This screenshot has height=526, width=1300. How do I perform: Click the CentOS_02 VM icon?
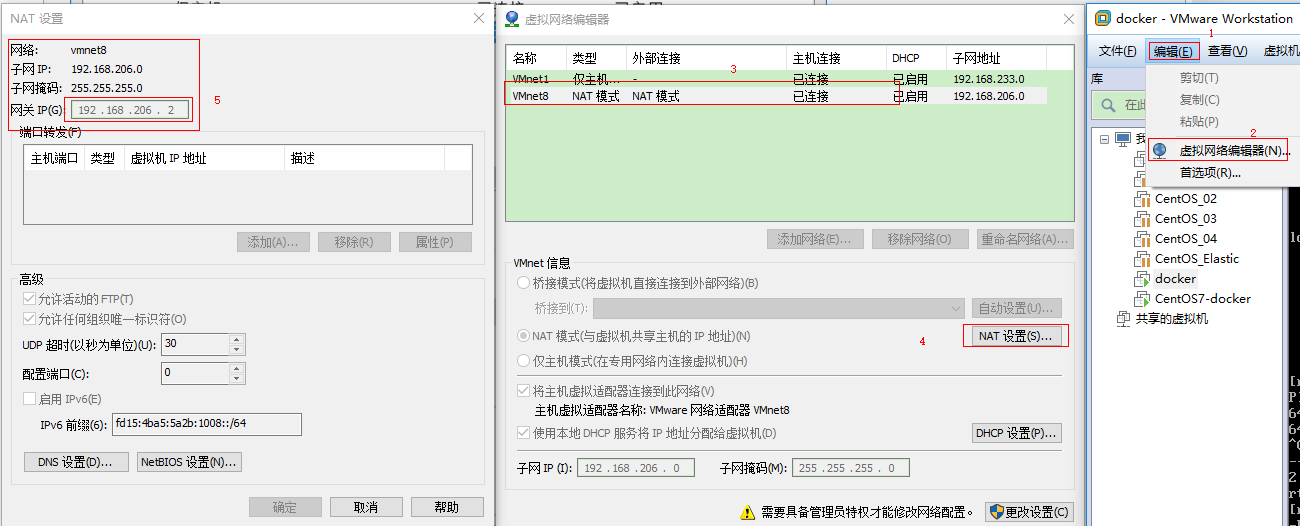[x=1142, y=199]
